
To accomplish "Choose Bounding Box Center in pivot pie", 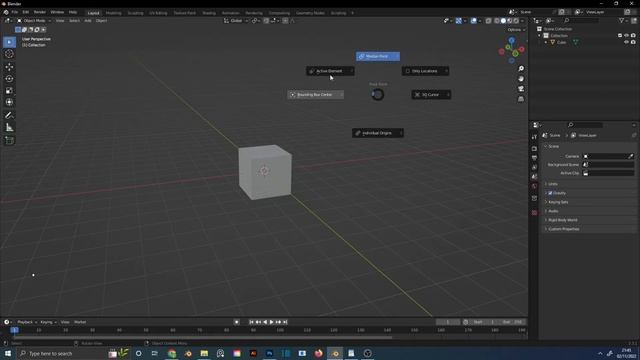I will 316,95.
